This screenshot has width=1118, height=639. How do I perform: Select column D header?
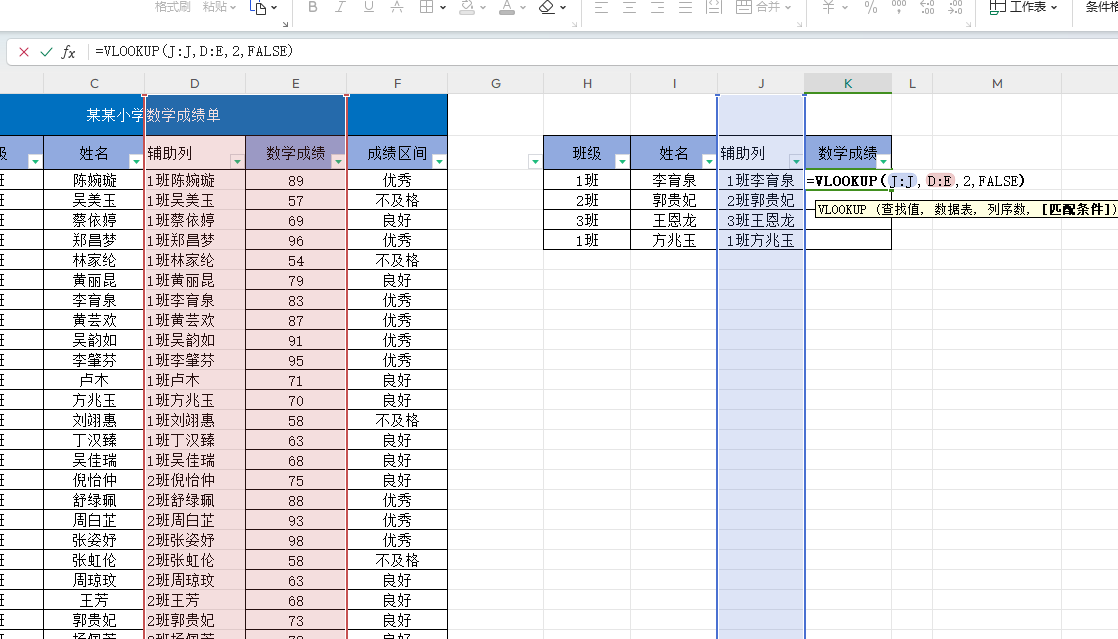click(195, 83)
